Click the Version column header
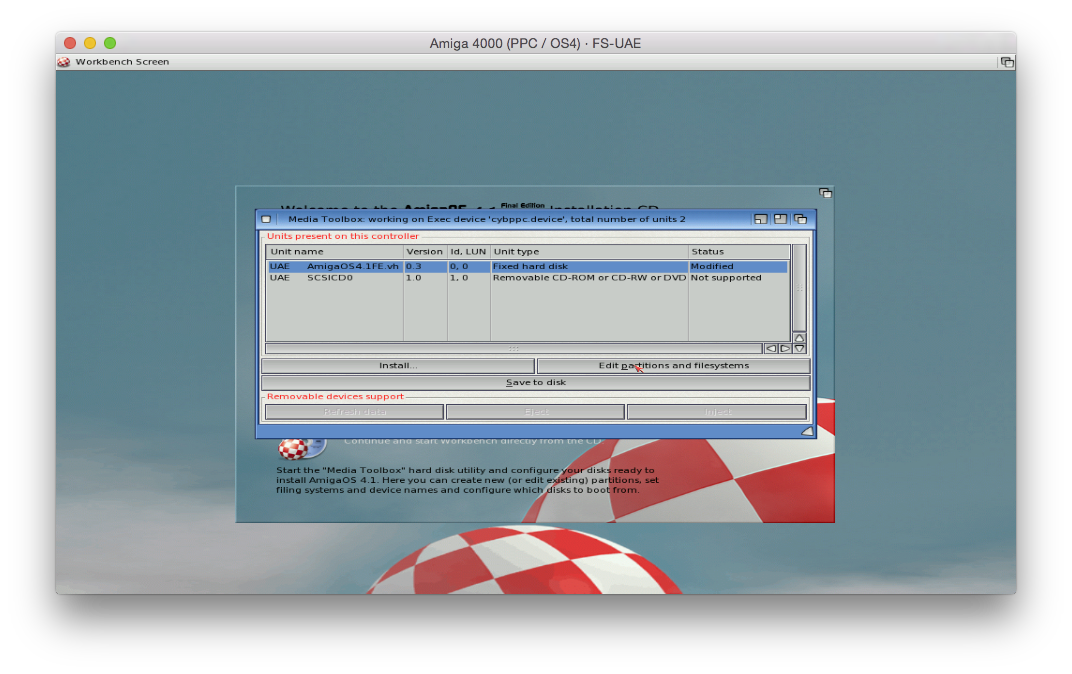This screenshot has height=674, width=1072. (425, 252)
